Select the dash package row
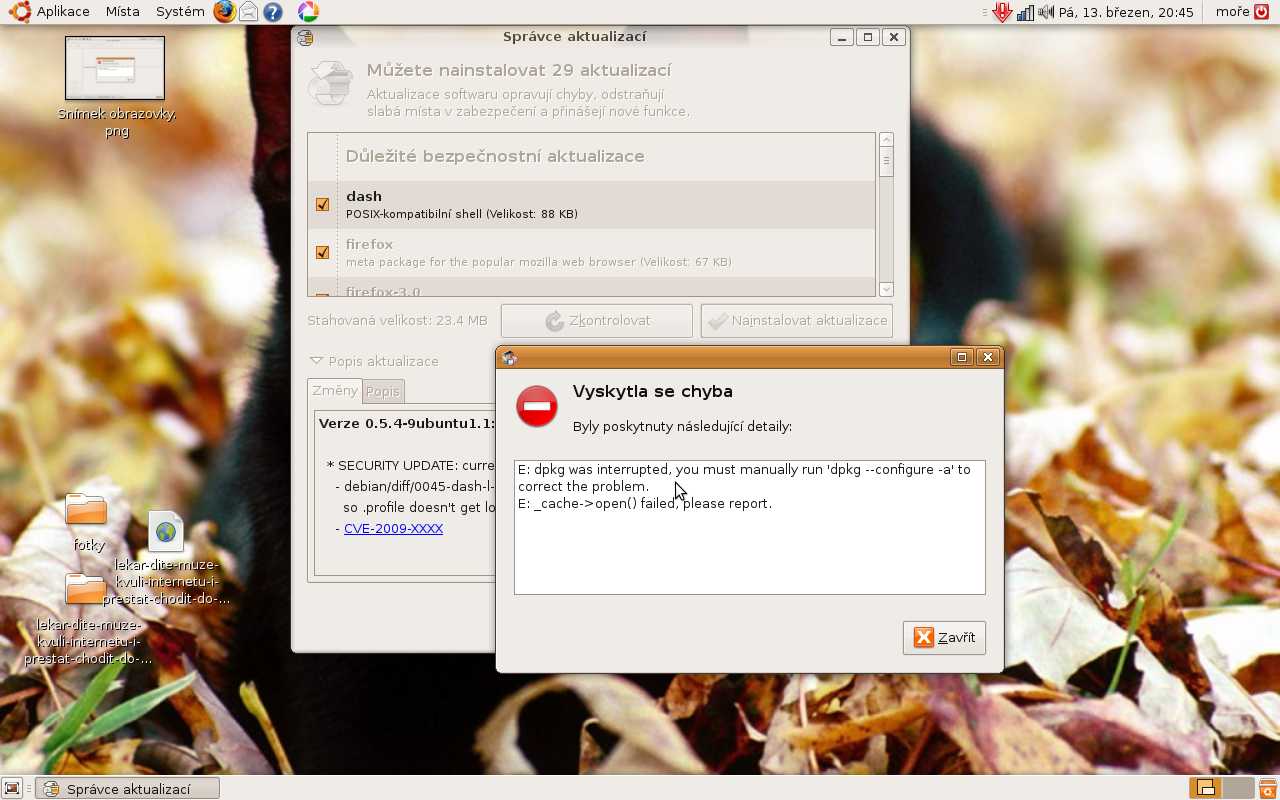This screenshot has width=1280, height=800. (591, 204)
